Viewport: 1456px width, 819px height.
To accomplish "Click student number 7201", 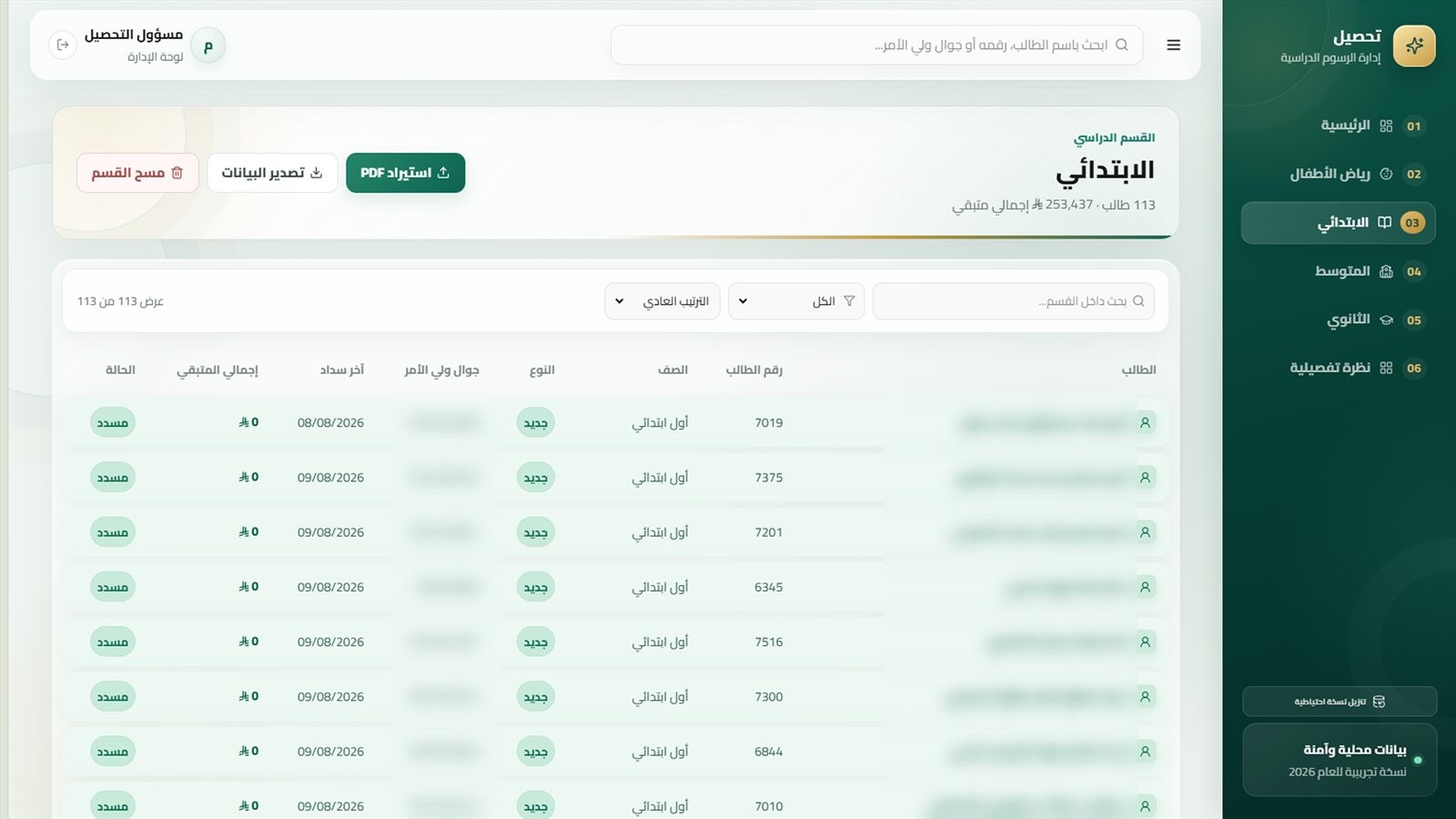I will [769, 532].
